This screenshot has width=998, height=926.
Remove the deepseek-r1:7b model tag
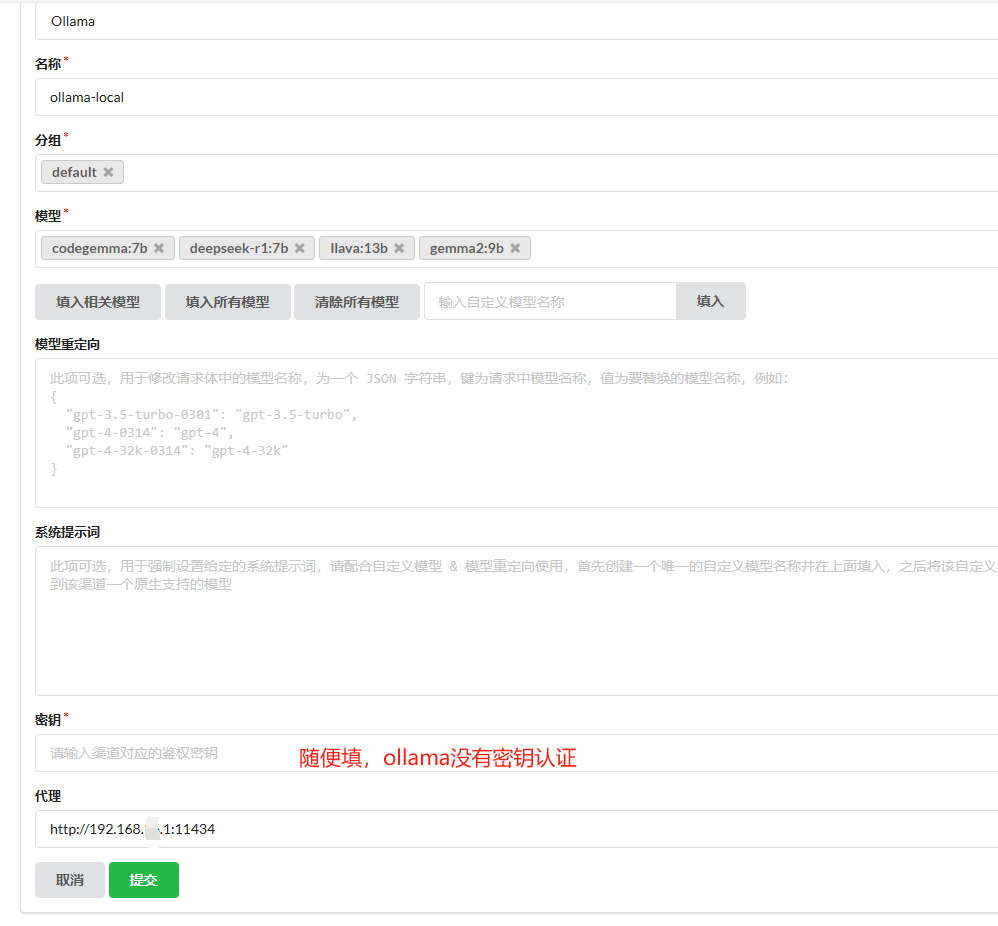click(x=299, y=248)
